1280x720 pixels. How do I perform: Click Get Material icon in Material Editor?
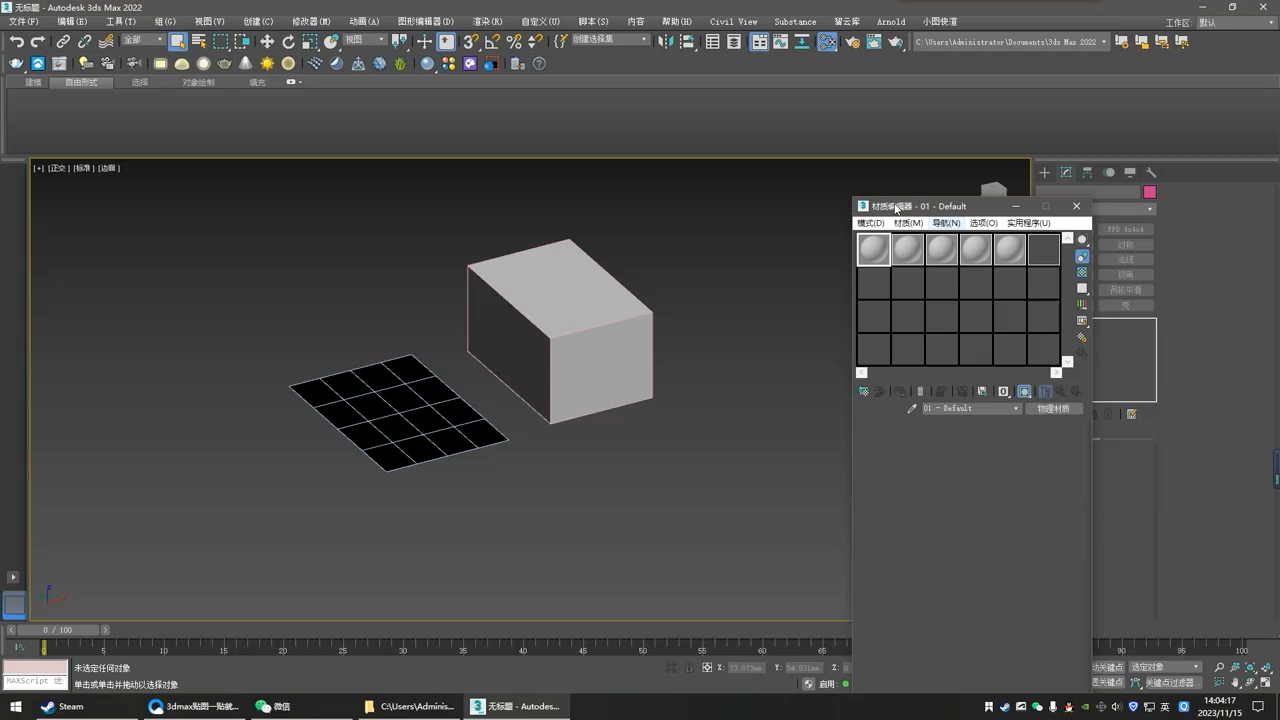click(x=864, y=391)
